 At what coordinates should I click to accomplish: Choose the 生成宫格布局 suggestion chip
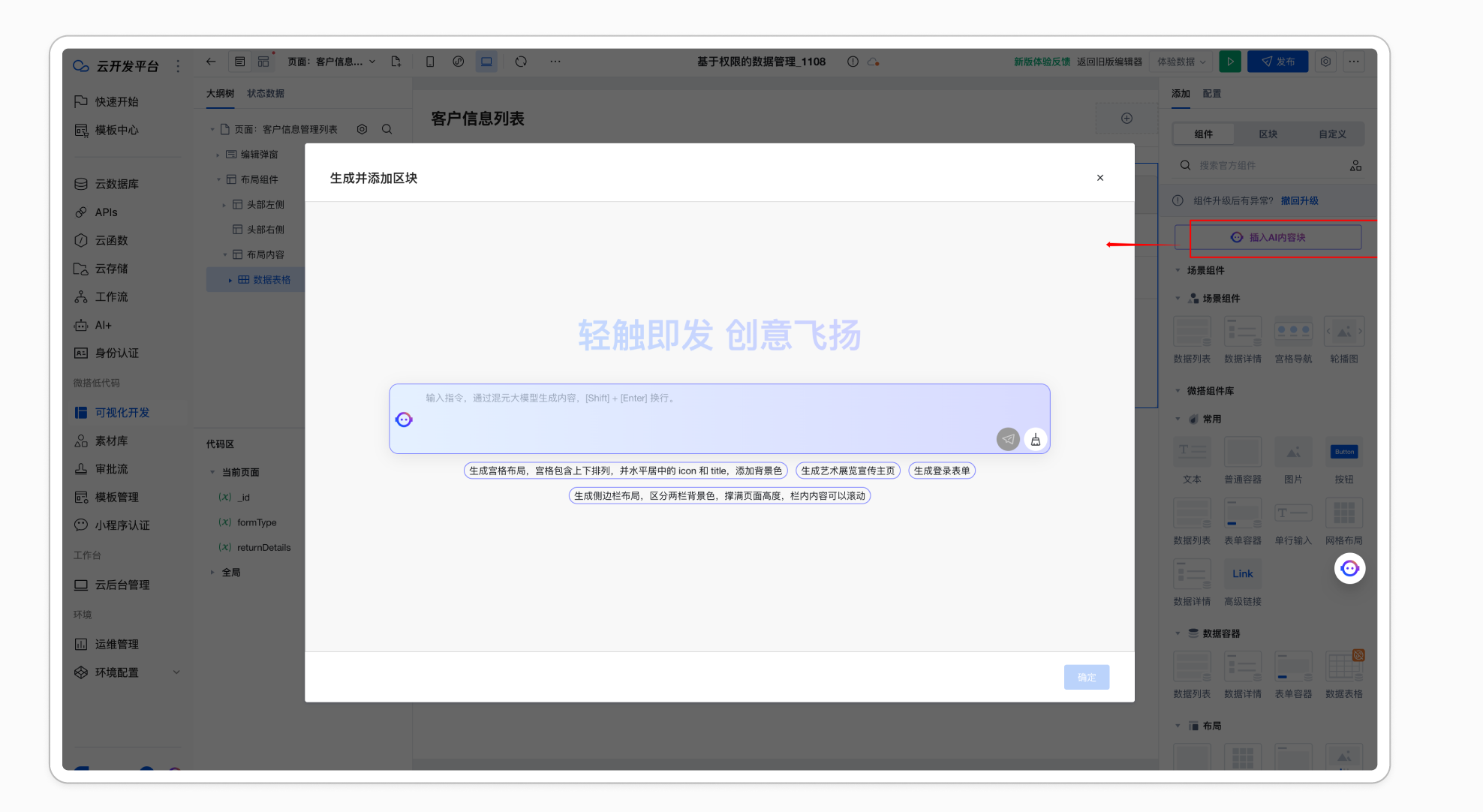[x=625, y=471]
